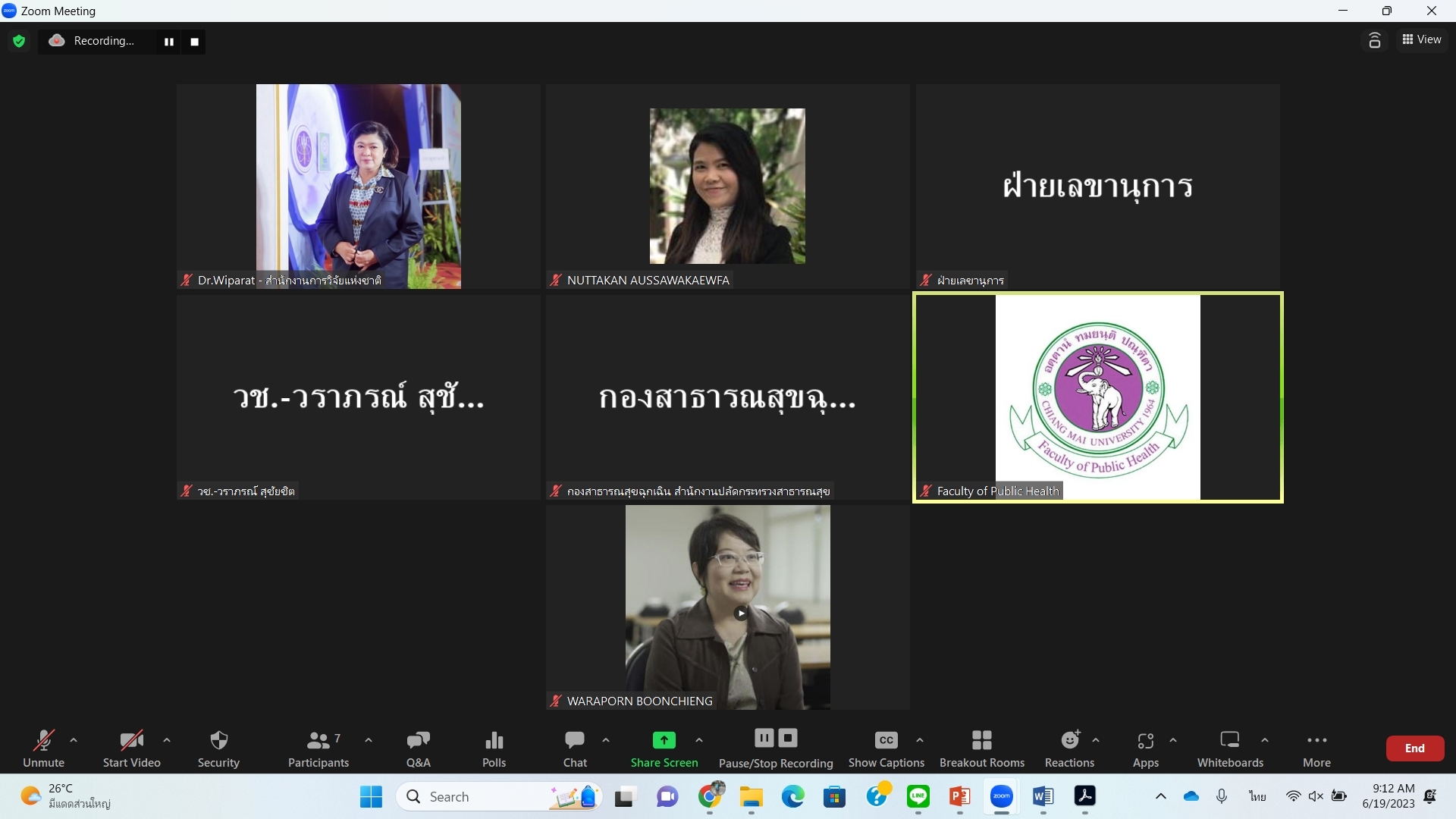Expand chat options caret next to Chat

click(606, 740)
